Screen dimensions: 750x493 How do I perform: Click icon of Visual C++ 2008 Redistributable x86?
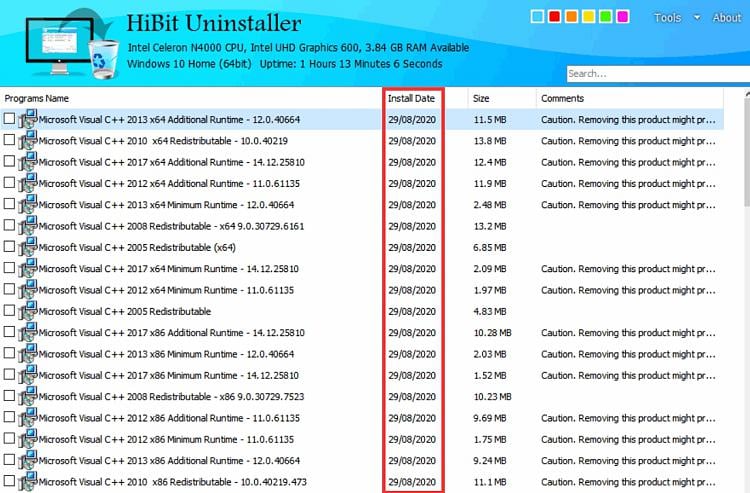pyautogui.click(x=28, y=396)
